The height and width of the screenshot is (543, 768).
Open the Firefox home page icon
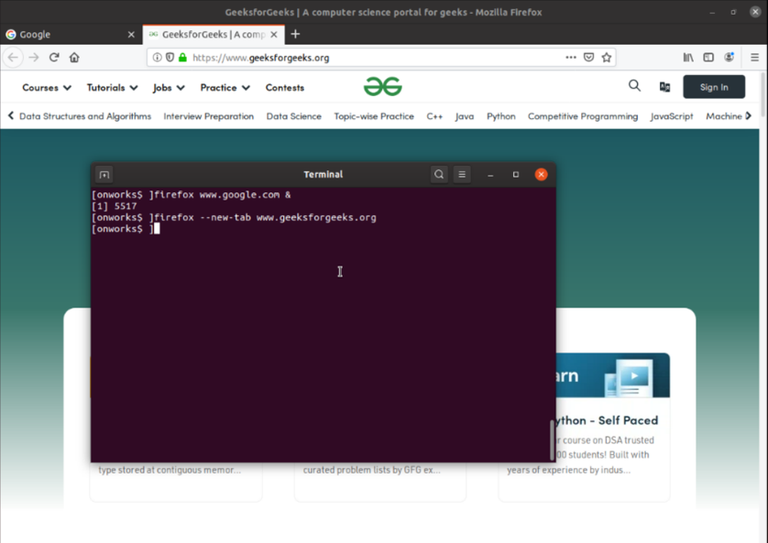[x=74, y=57]
